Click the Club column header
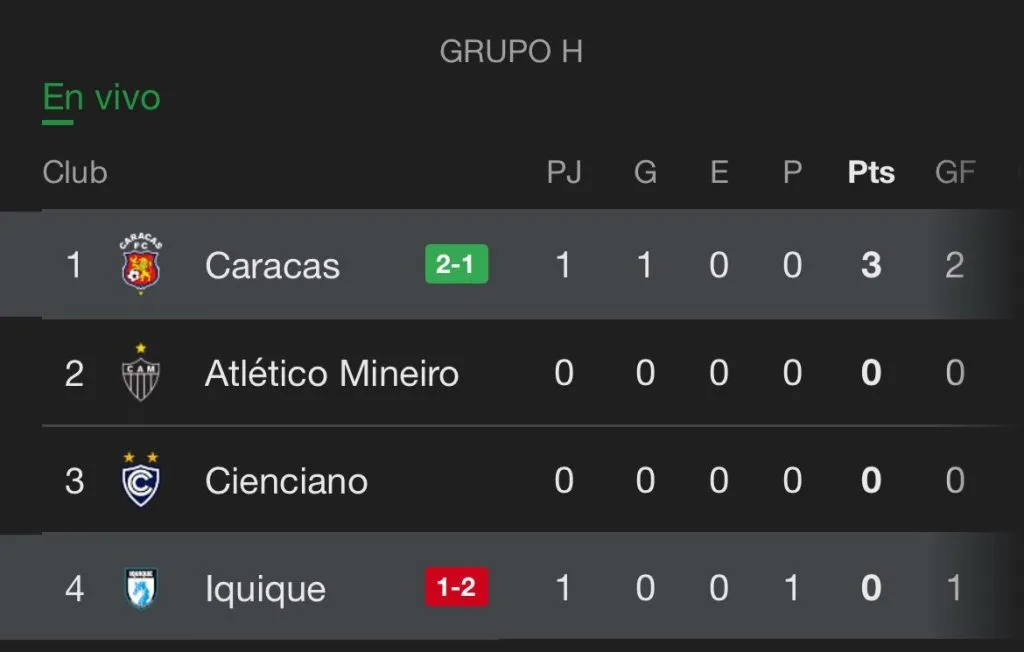 tap(75, 173)
